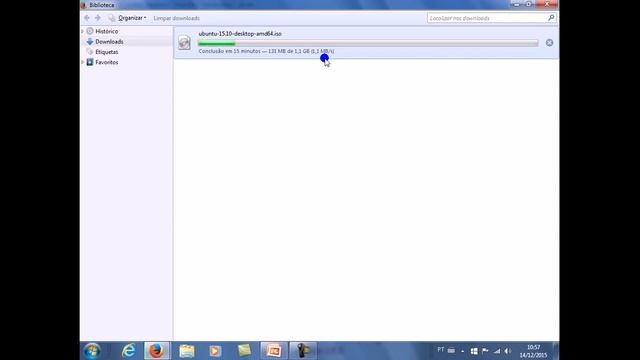Switch to PowerPoint in the taskbar
The height and width of the screenshot is (360, 640).
(273, 351)
